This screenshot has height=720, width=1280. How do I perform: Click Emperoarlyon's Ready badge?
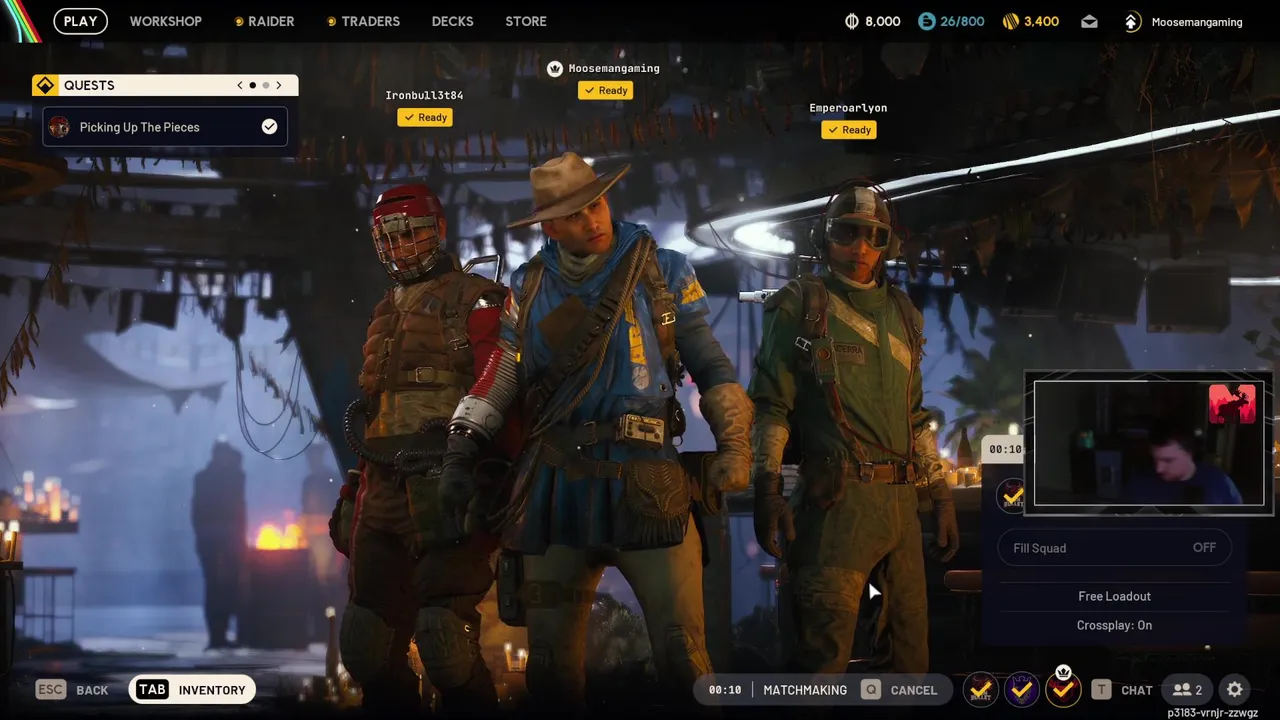[849, 129]
